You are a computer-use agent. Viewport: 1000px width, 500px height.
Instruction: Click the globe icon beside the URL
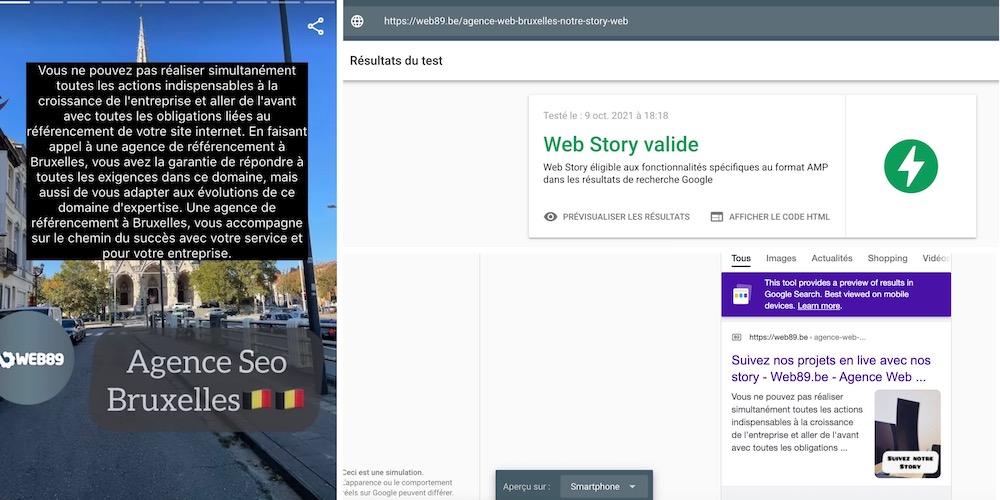coord(358,21)
